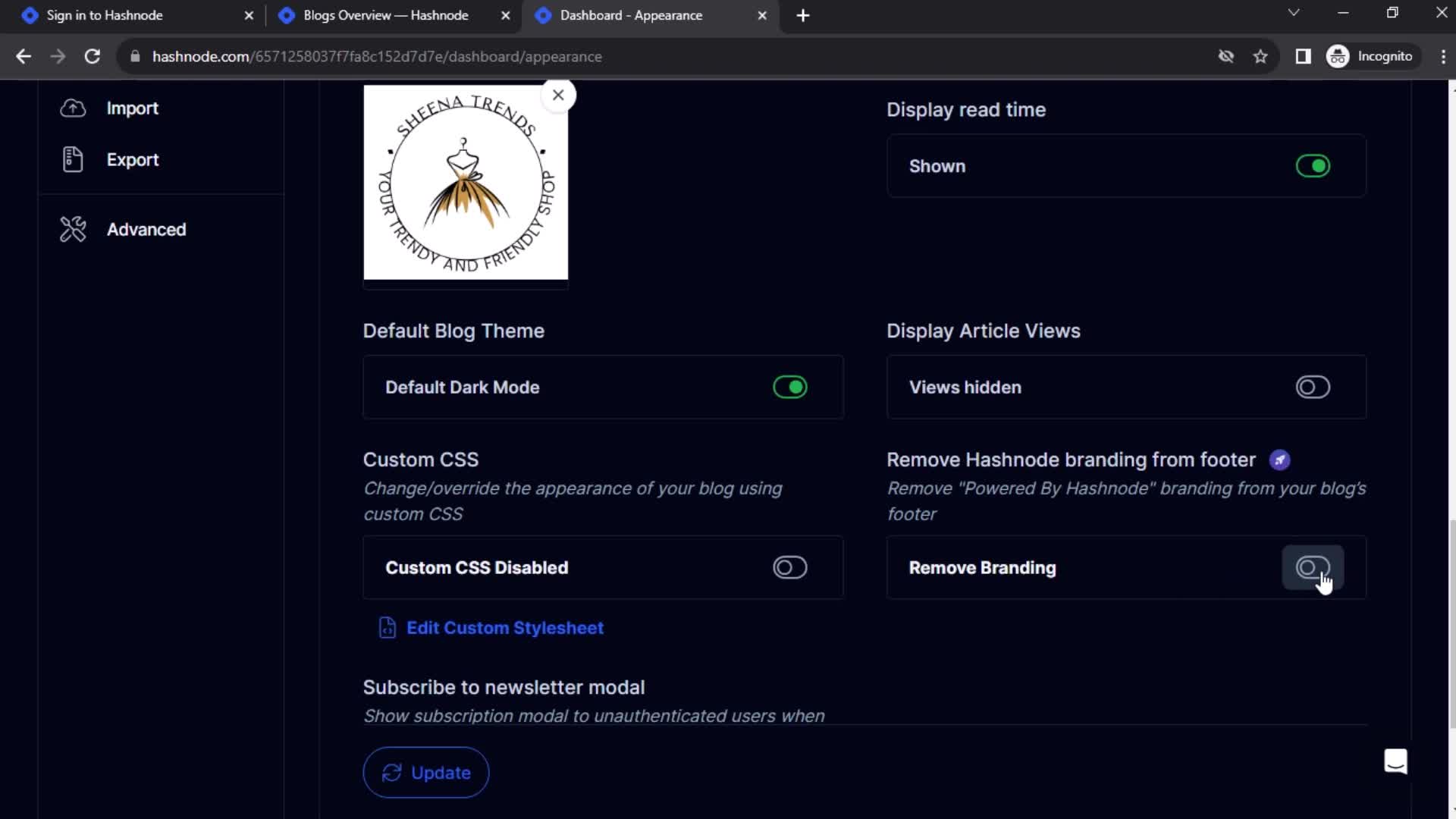Toggle the Default Dark Mode switch
The width and height of the screenshot is (1456, 819).
click(x=790, y=387)
